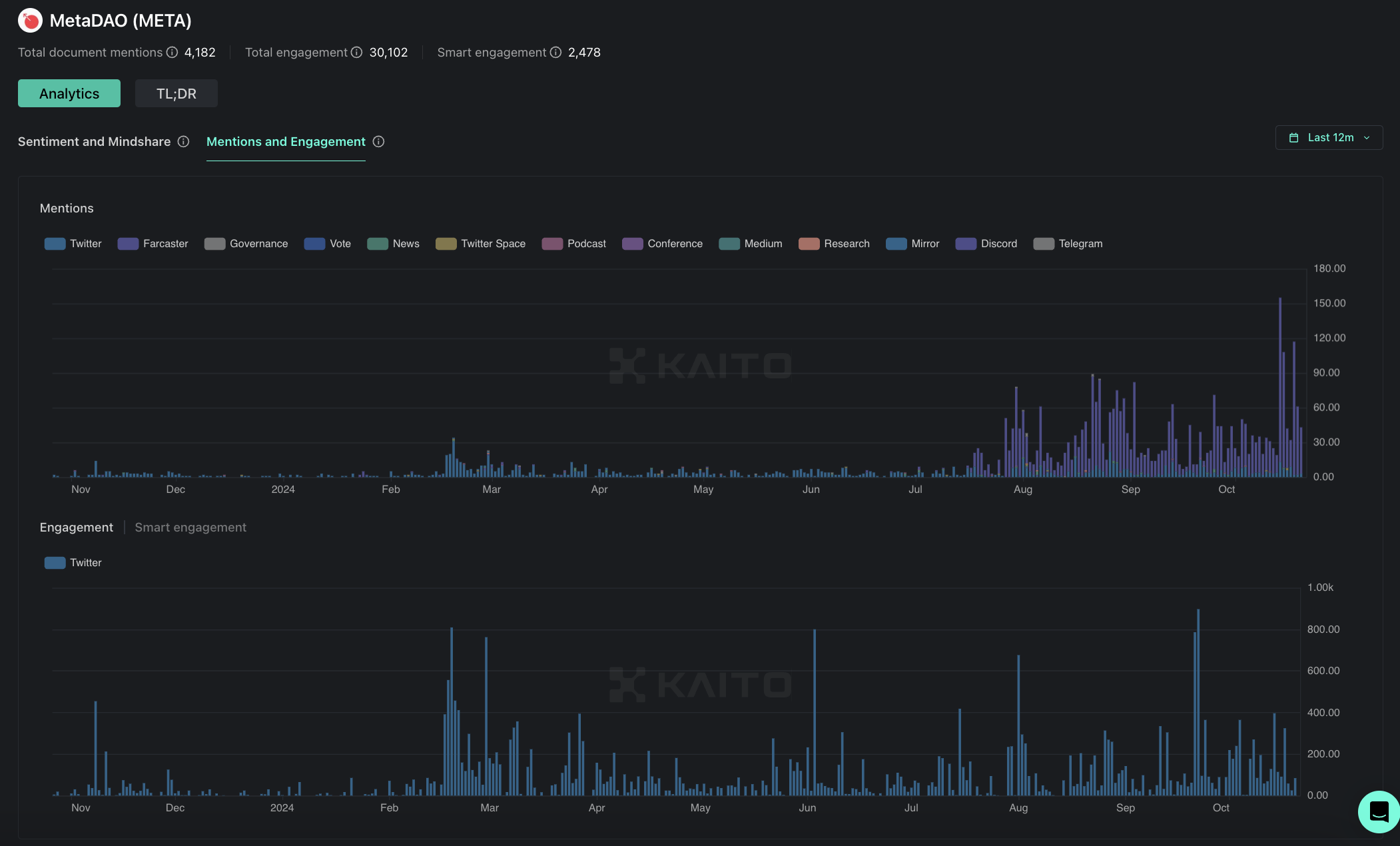Toggle Vote series in Mentions legend

click(328, 244)
